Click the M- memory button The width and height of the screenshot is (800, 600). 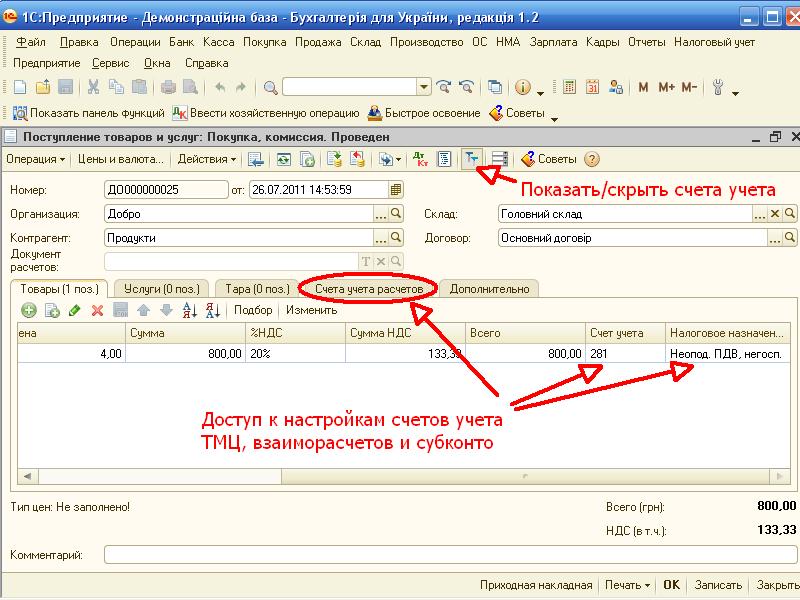click(689, 87)
